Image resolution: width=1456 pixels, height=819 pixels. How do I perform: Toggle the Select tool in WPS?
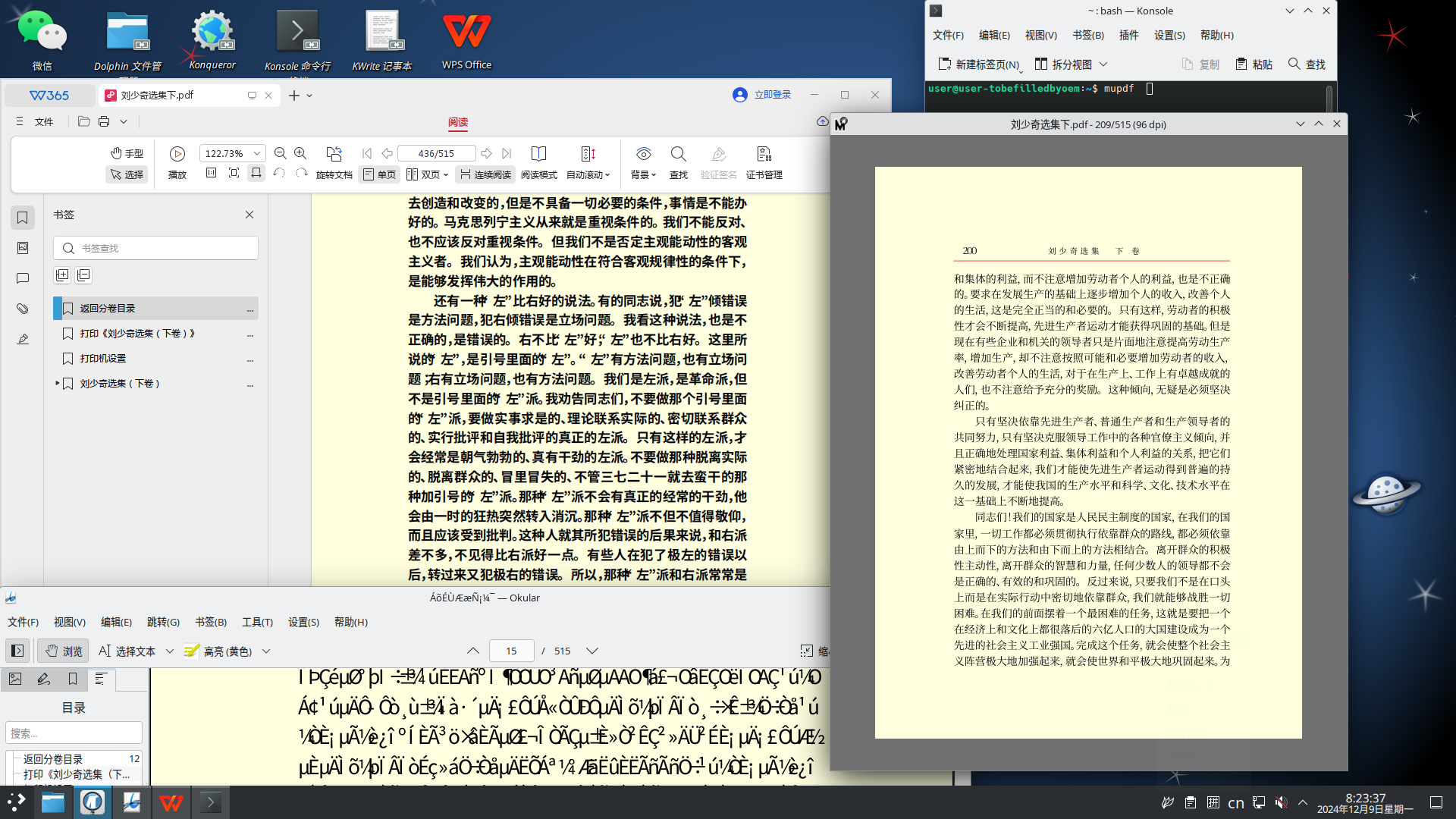[x=127, y=174]
